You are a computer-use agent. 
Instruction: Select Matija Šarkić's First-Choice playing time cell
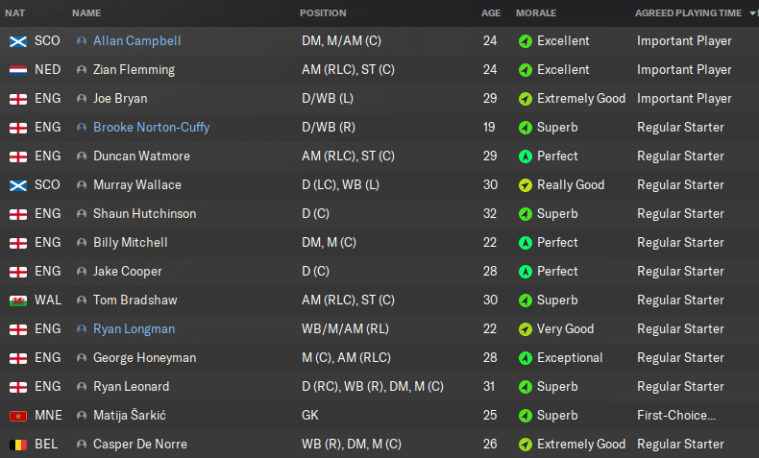pyautogui.click(x=676, y=416)
